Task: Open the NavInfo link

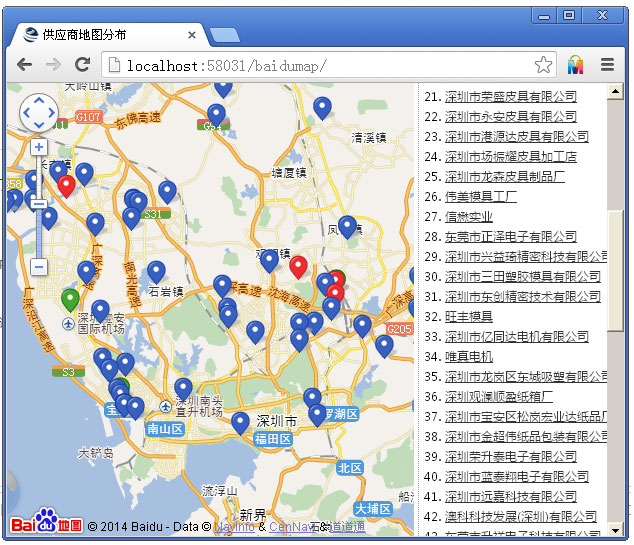Action: [234, 526]
